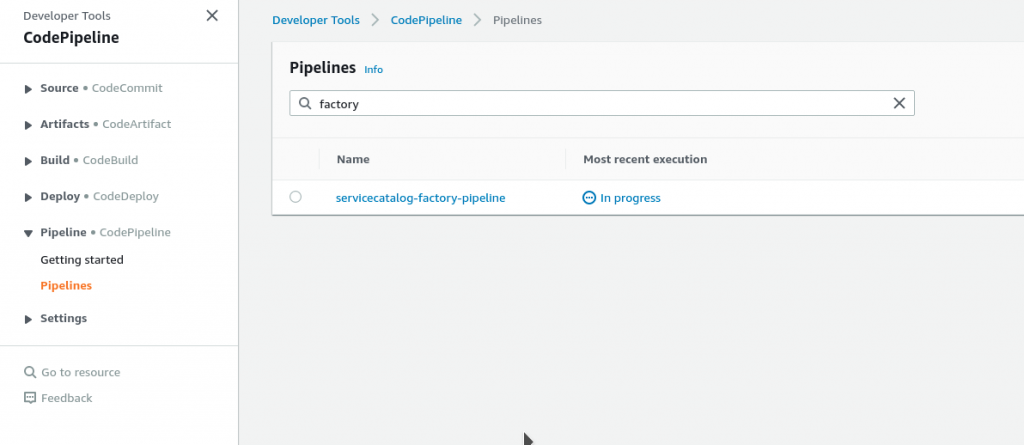Click the Most recent execution header

click(x=645, y=159)
